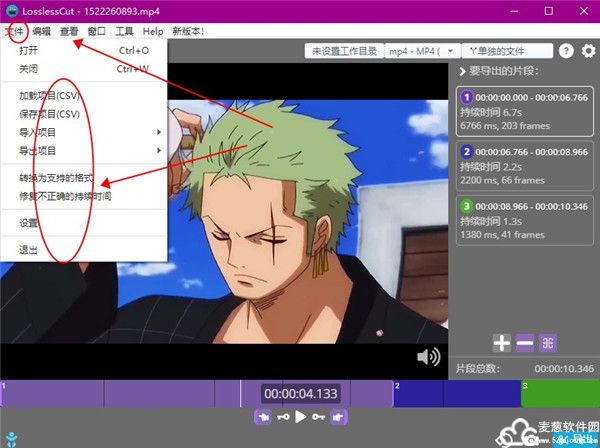Jump to previous keyframe (left key icon)
The width and height of the screenshot is (600, 448).
click(283, 417)
